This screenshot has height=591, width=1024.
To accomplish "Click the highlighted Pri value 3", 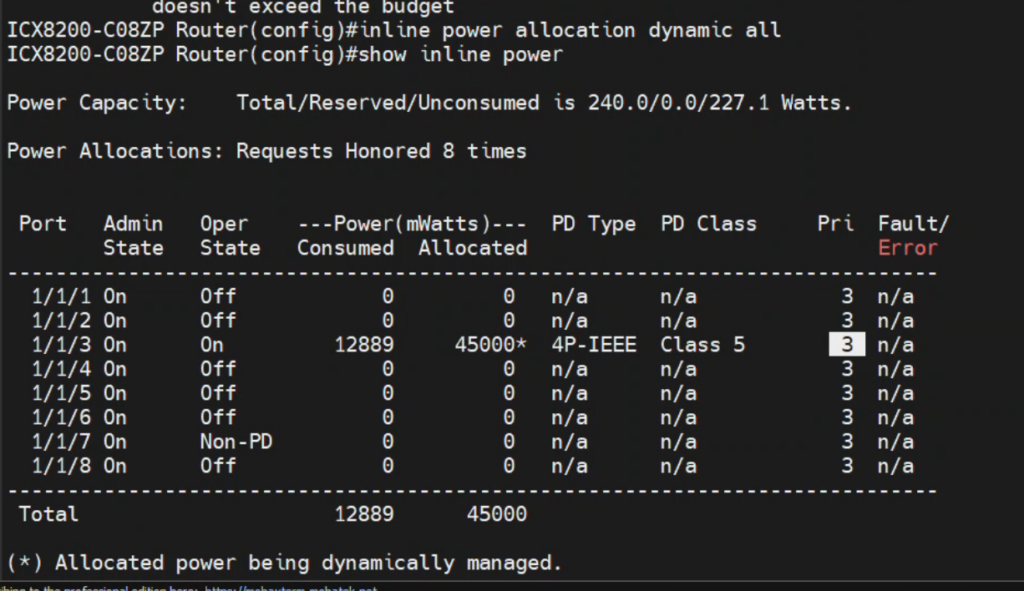I will (846, 345).
